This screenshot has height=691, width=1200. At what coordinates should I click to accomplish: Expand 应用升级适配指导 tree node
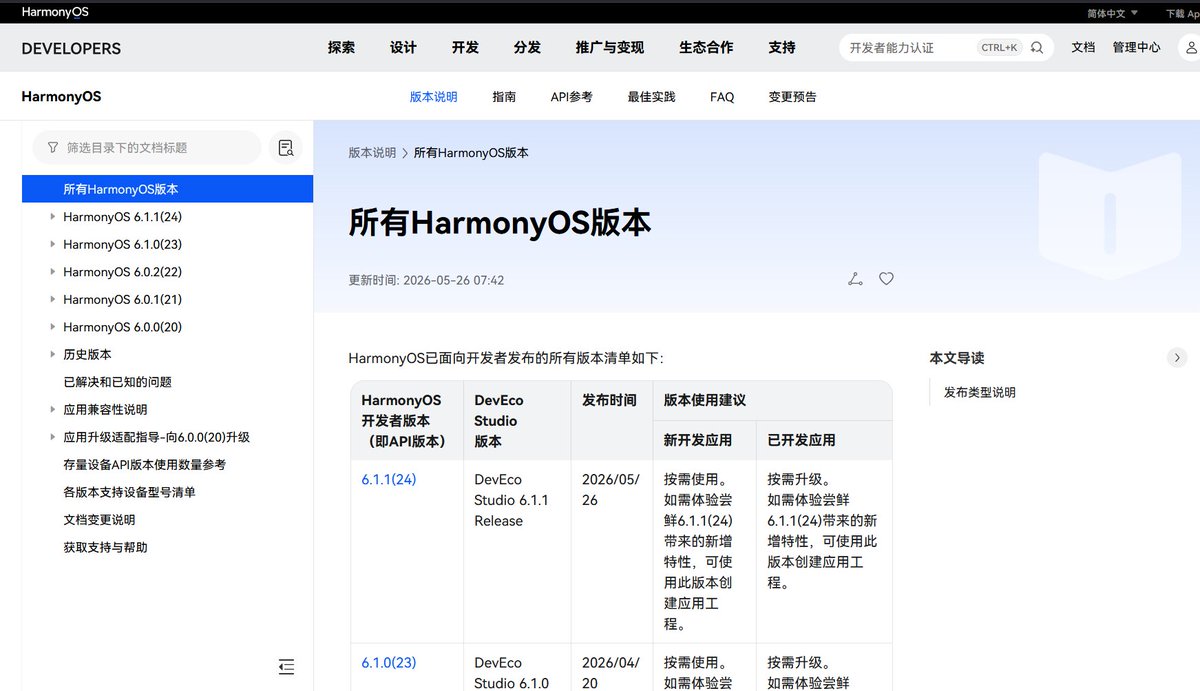[52, 437]
